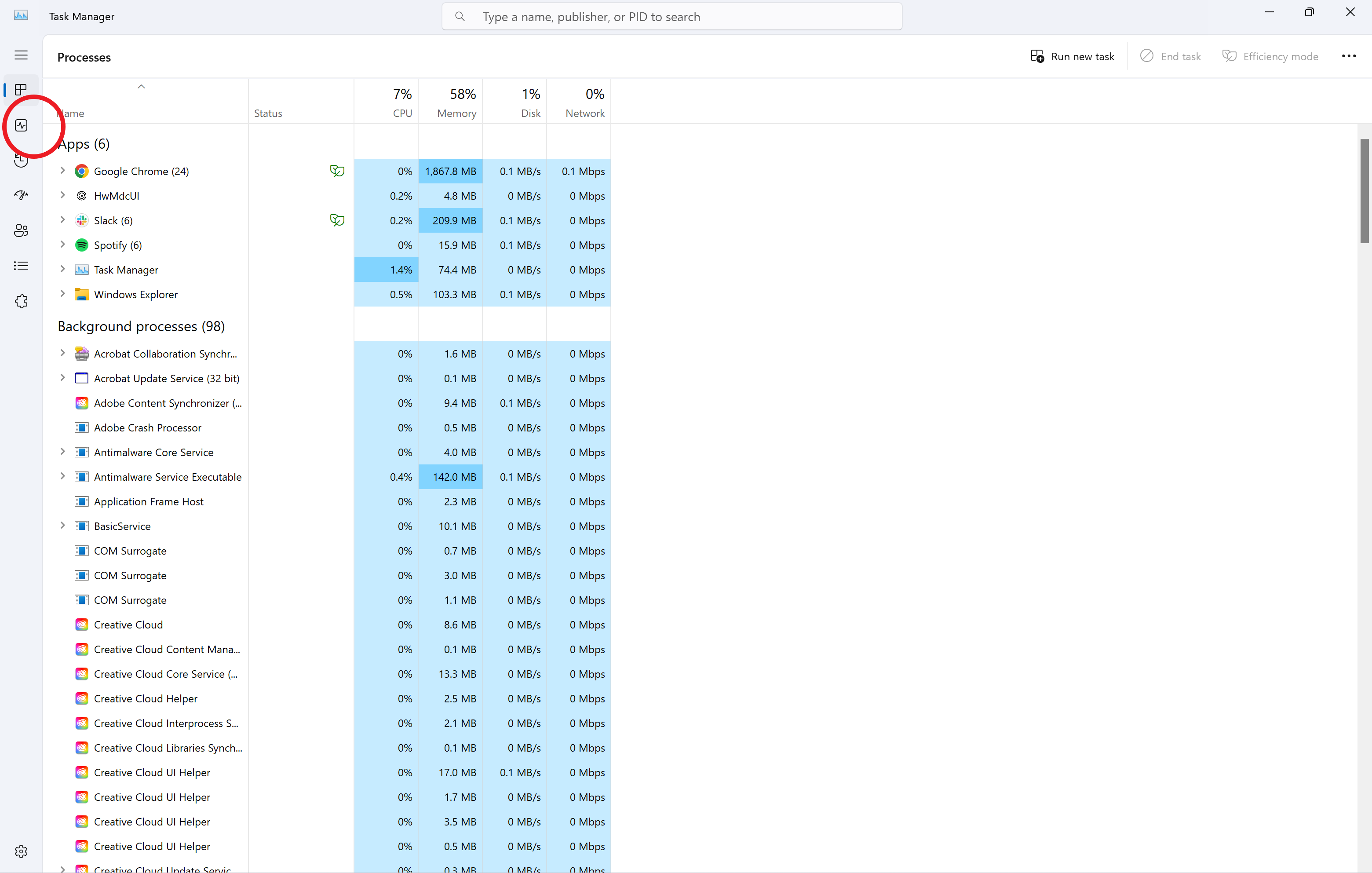Click the Windows Explorer folder icon
Viewport: 1372px width, 873px height.
click(82, 294)
